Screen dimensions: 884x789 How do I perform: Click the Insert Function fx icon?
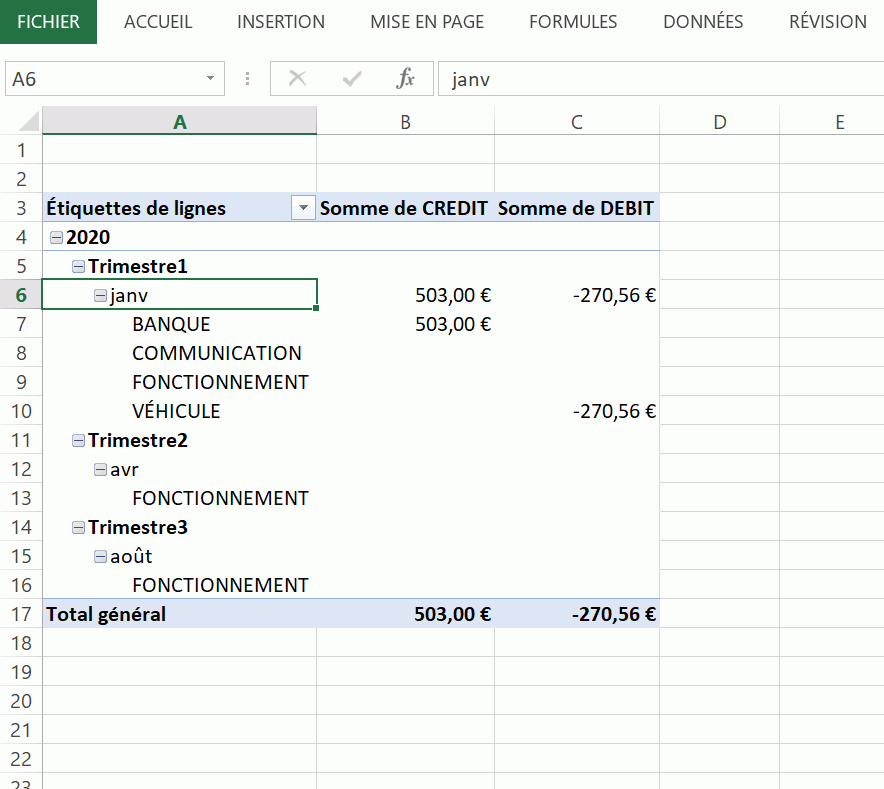point(405,79)
